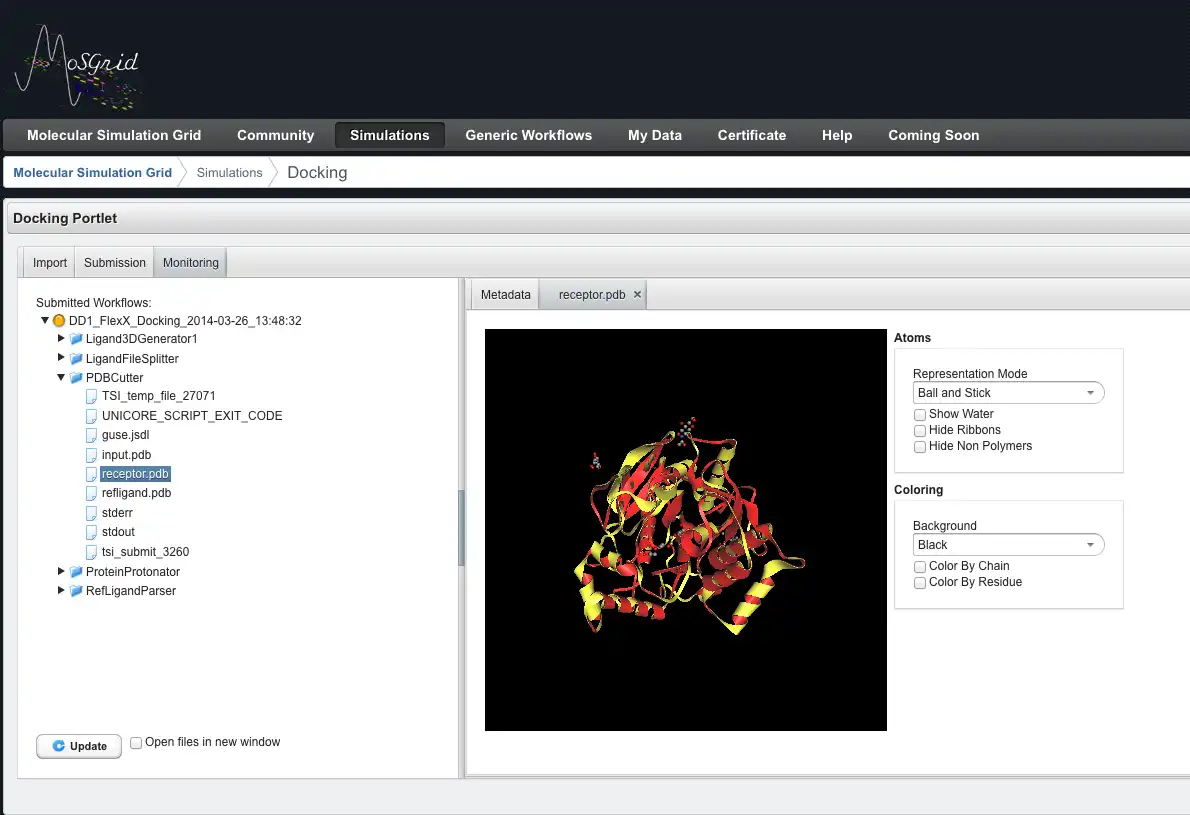The image size is (1190, 815).
Task: Select the Monitoring tab
Action: click(x=190, y=263)
